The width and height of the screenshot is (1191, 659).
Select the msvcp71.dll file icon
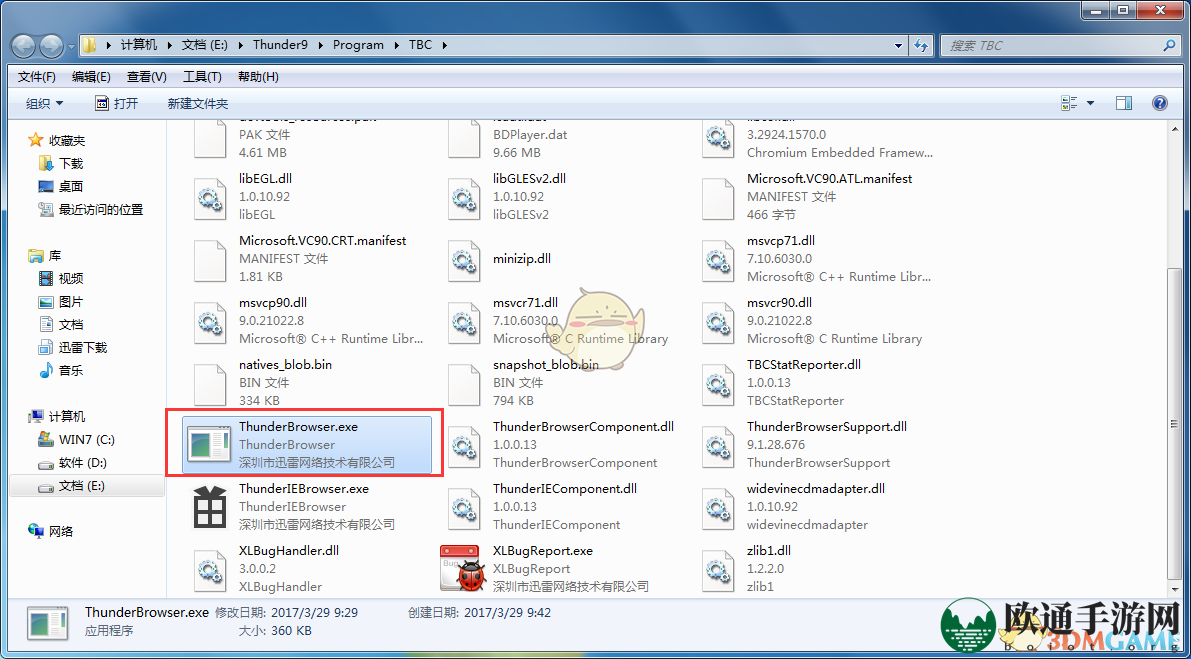click(x=717, y=259)
